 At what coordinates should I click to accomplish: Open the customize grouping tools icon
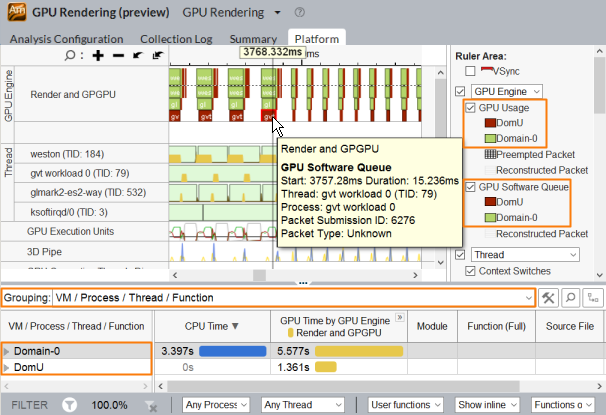coord(548,298)
